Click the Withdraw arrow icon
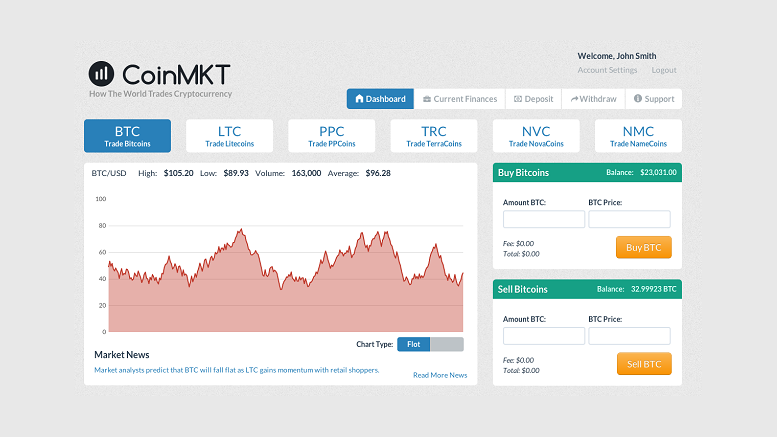 [x=574, y=99]
